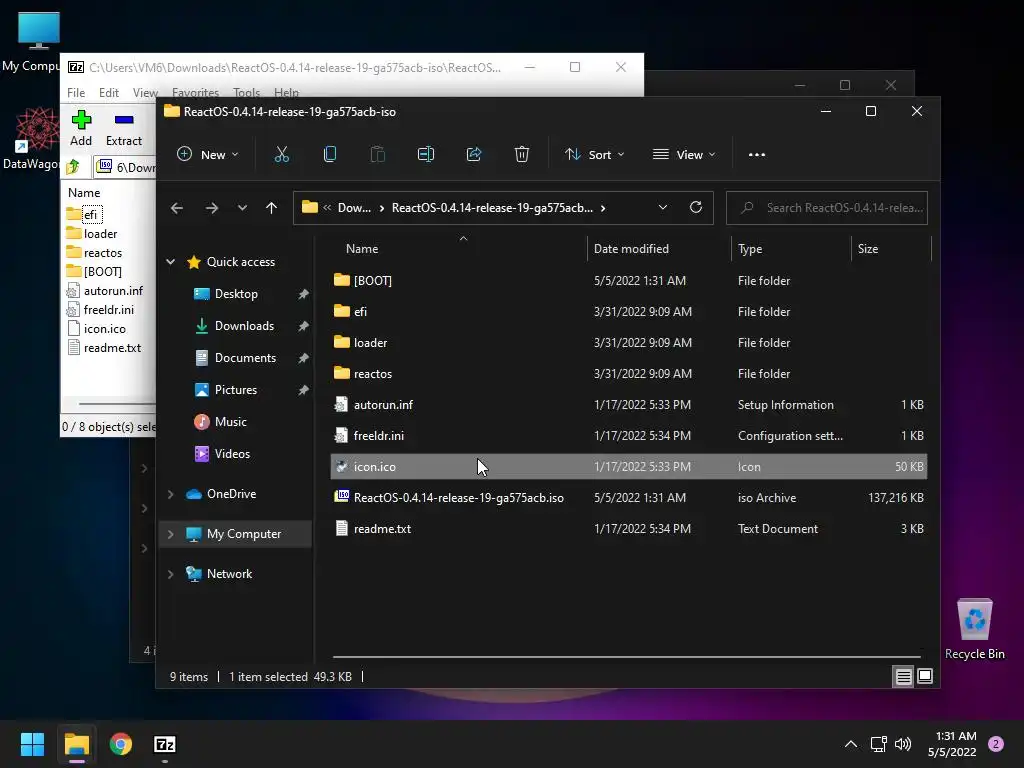
Task: Open the See more ellipsis menu
Action: coord(757,155)
